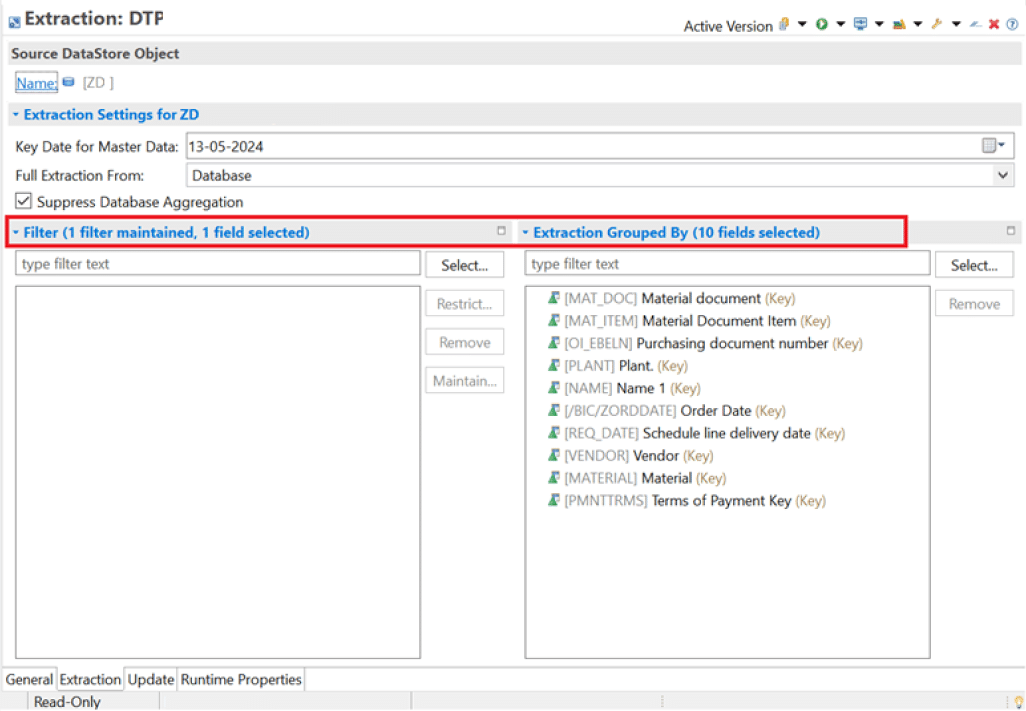The width and height of the screenshot is (1026, 711).
Task: Click the colored process chain toolbar icon
Action: pos(899,24)
